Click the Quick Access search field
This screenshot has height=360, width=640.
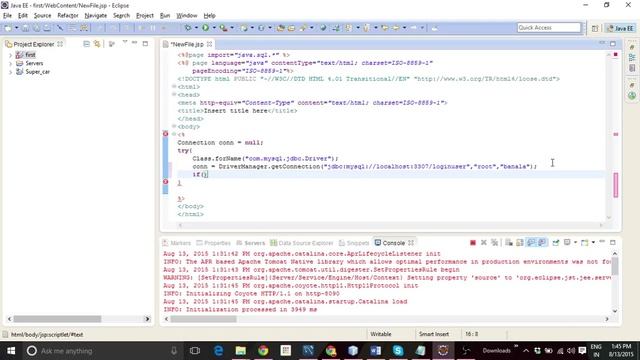point(548,27)
